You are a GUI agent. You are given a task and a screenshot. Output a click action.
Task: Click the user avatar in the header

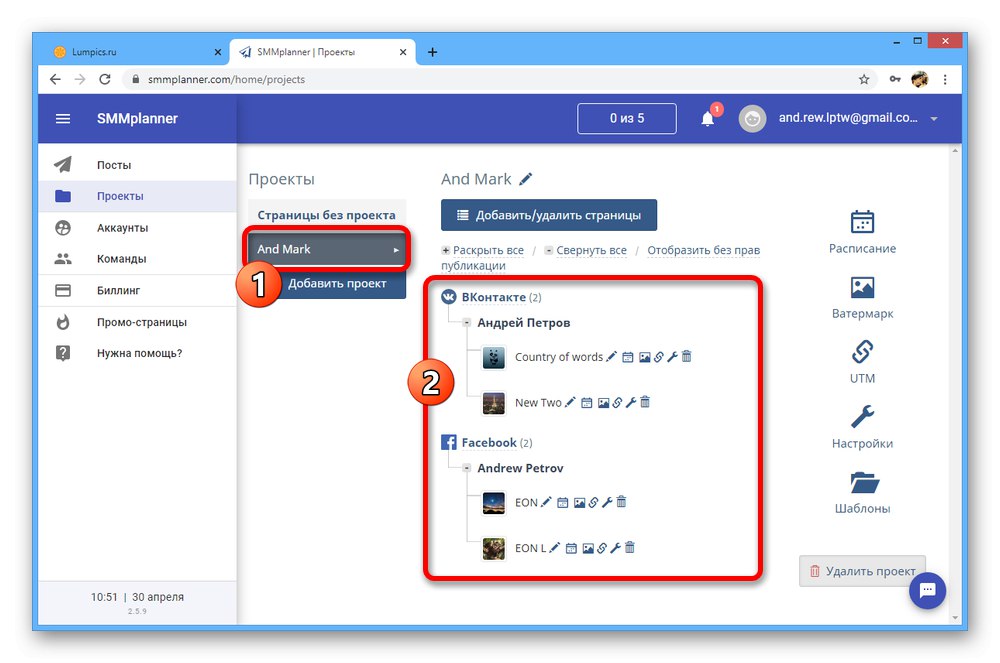coord(752,119)
